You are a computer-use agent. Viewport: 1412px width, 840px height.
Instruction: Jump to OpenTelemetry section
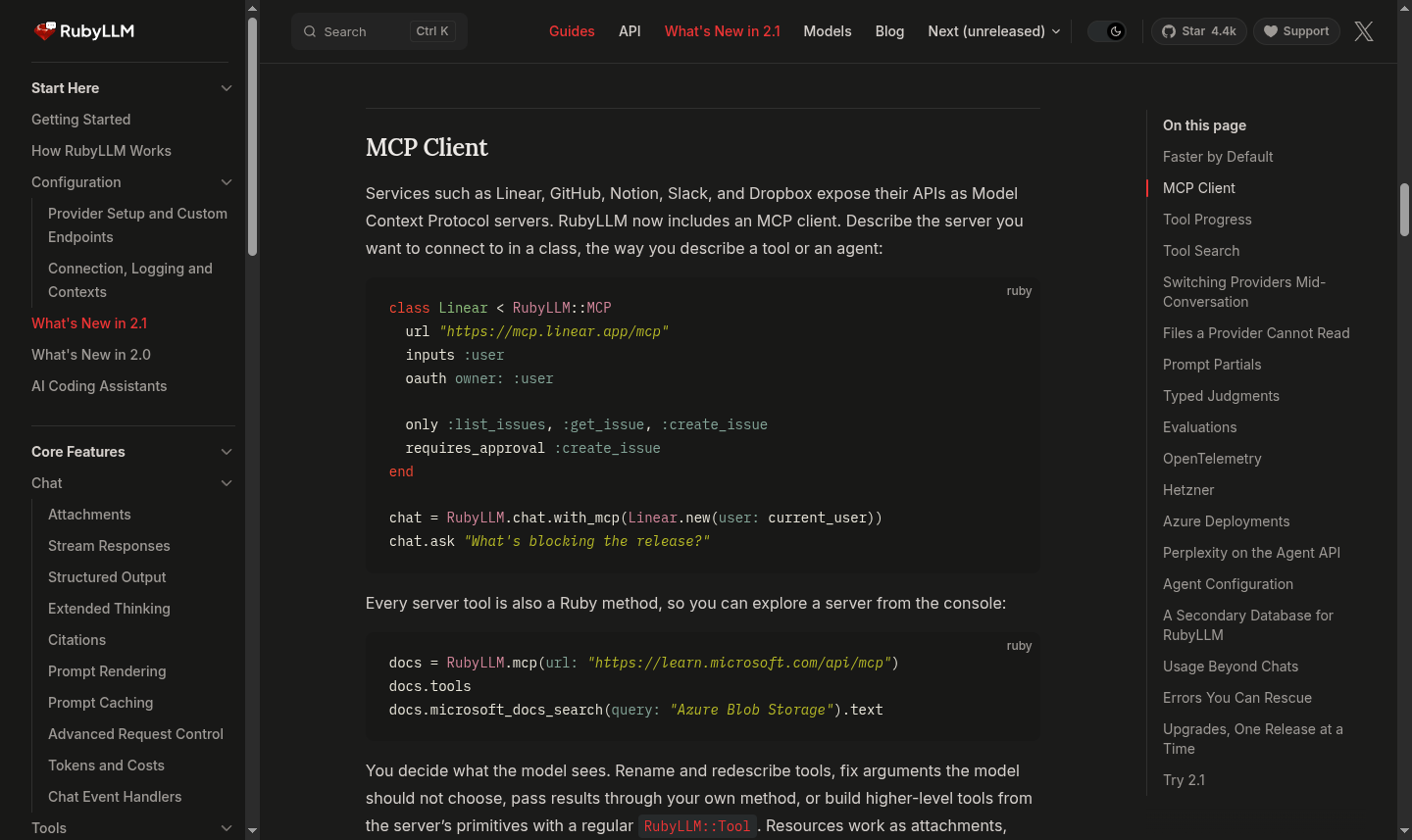(1212, 459)
